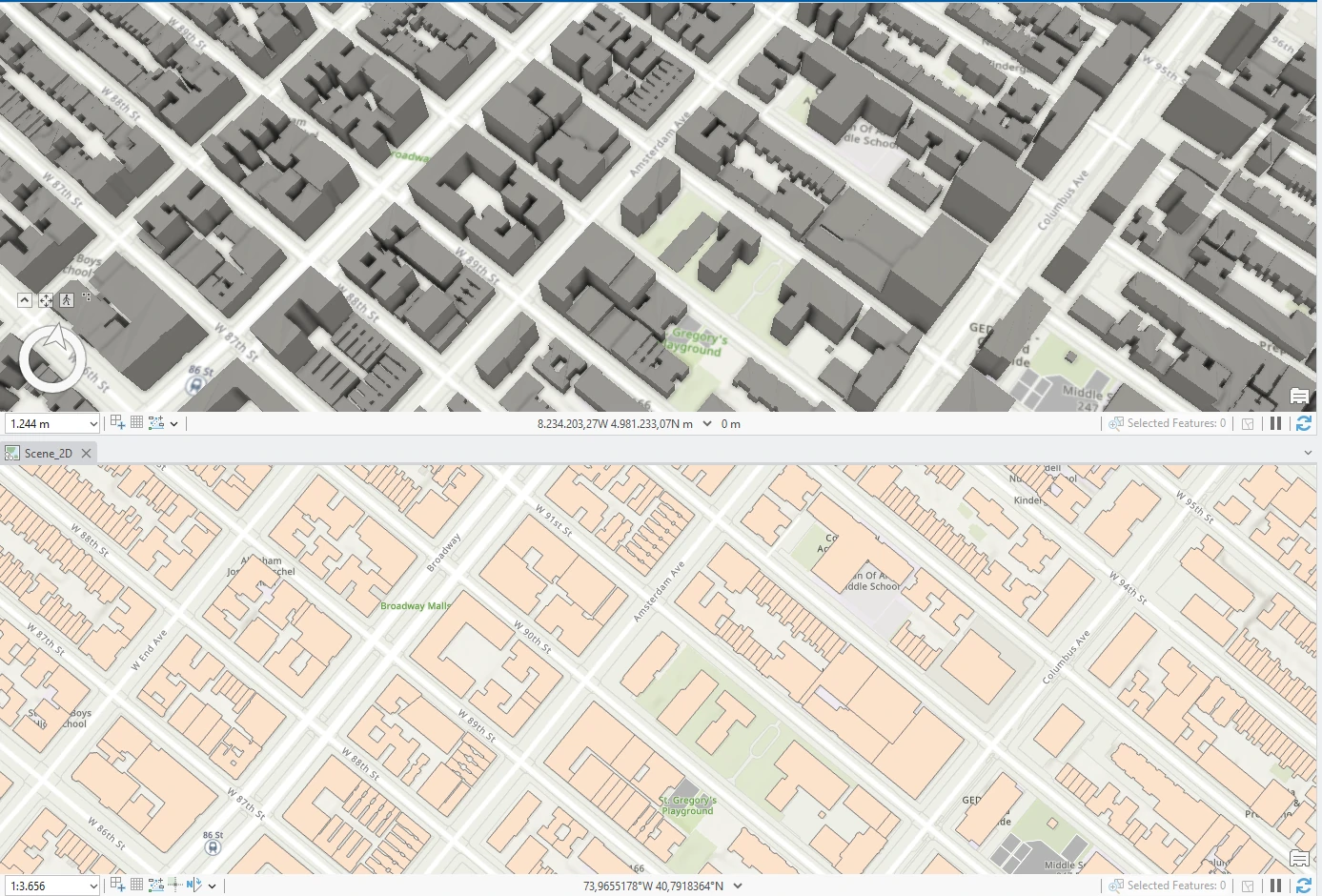Click the Columbus Ave label in the 3D scene
Image resolution: width=1322 pixels, height=896 pixels.
pyautogui.click(x=1063, y=200)
